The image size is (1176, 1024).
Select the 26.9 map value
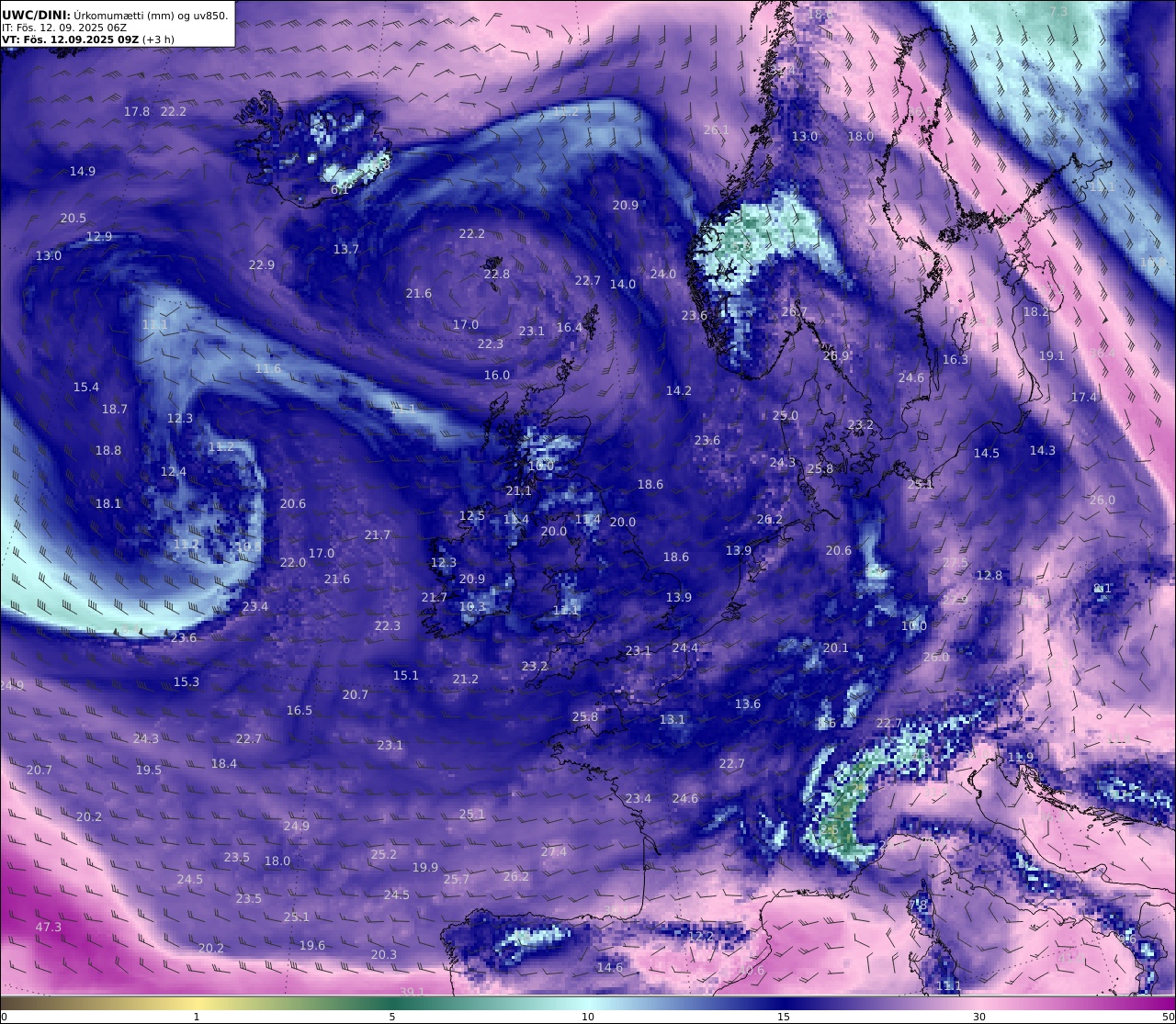click(x=836, y=356)
